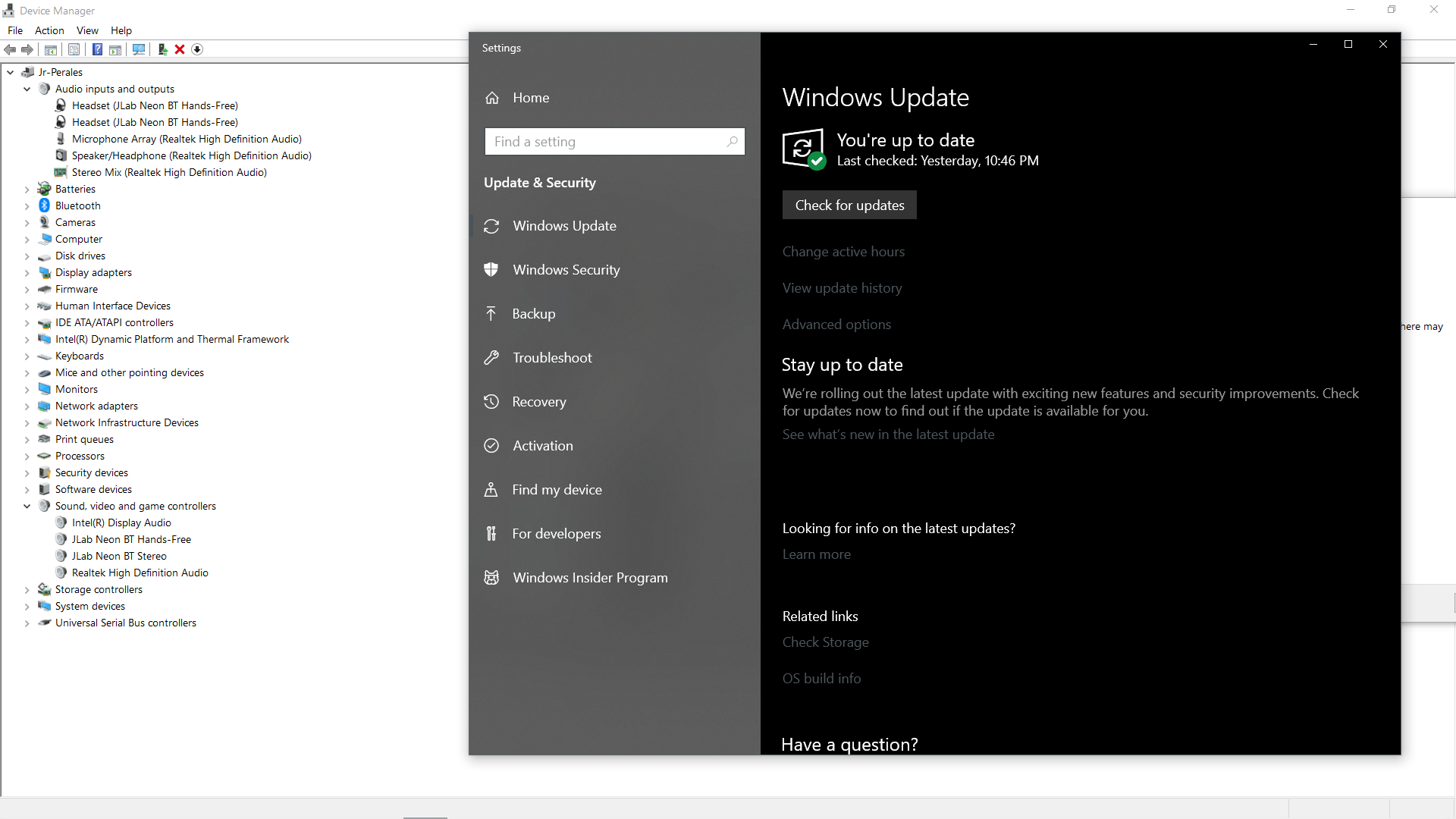
Task: Open Change active hours link
Action: tap(843, 252)
